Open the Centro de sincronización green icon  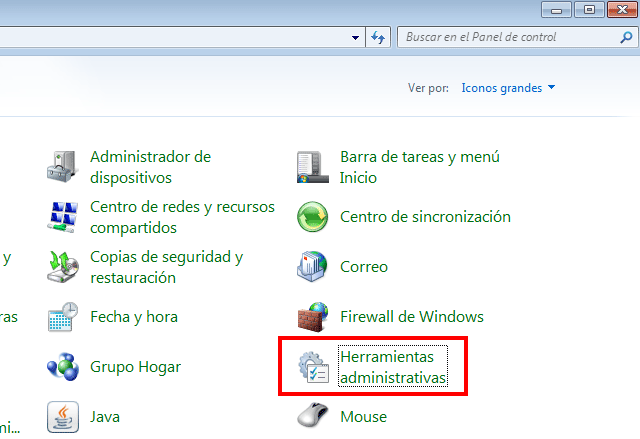pyautogui.click(x=313, y=217)
